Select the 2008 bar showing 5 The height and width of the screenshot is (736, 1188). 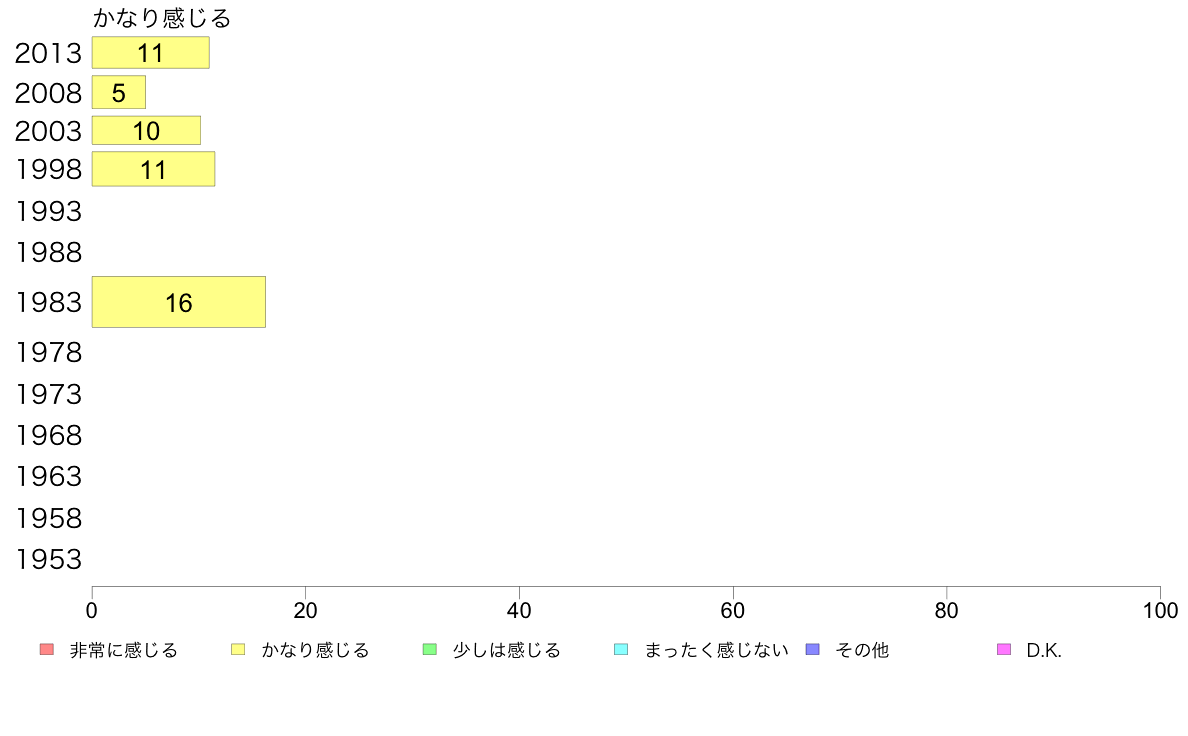click(x=119, y=92)
